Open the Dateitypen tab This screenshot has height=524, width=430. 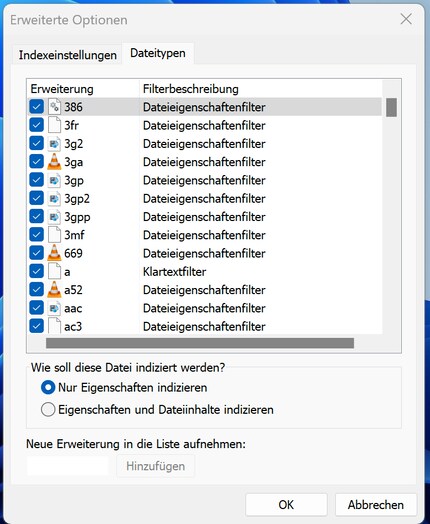[x=158, y=53]
